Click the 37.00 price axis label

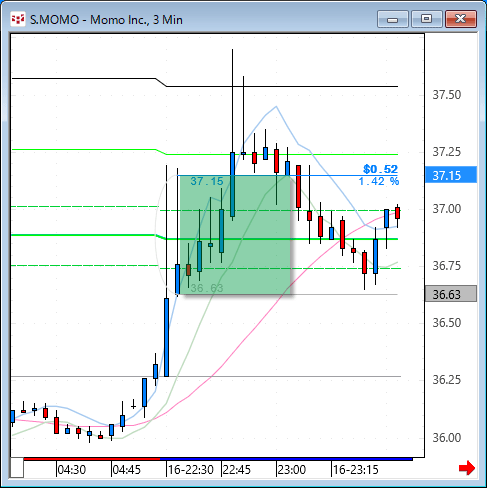447,209
